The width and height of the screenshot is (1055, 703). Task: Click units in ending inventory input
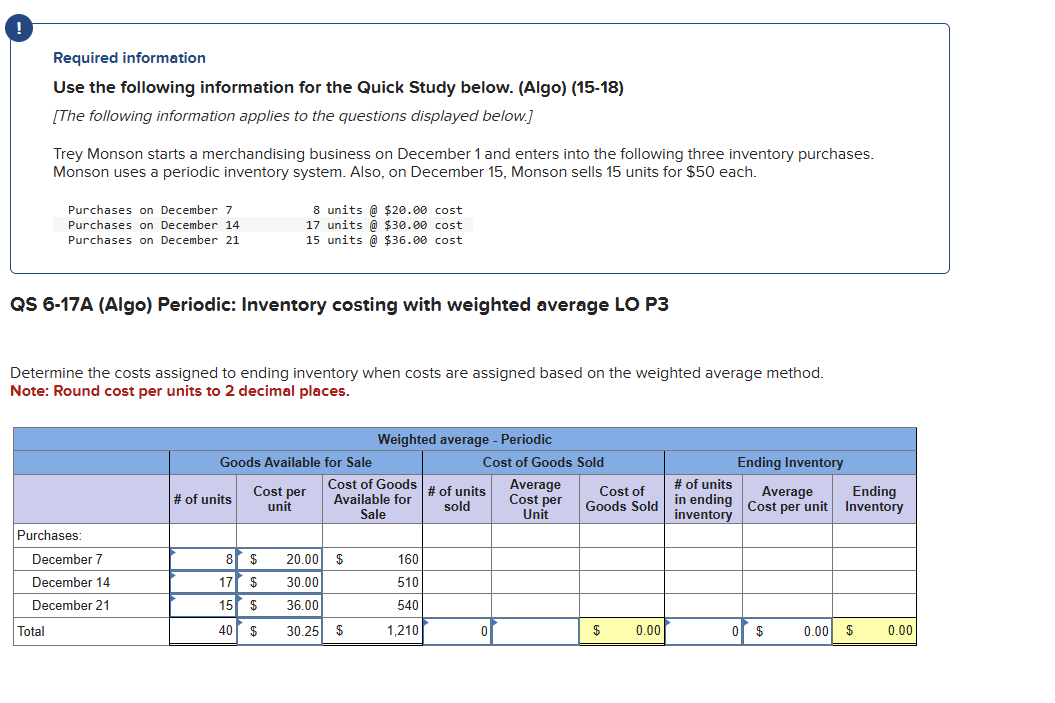[x=703, y=631]
